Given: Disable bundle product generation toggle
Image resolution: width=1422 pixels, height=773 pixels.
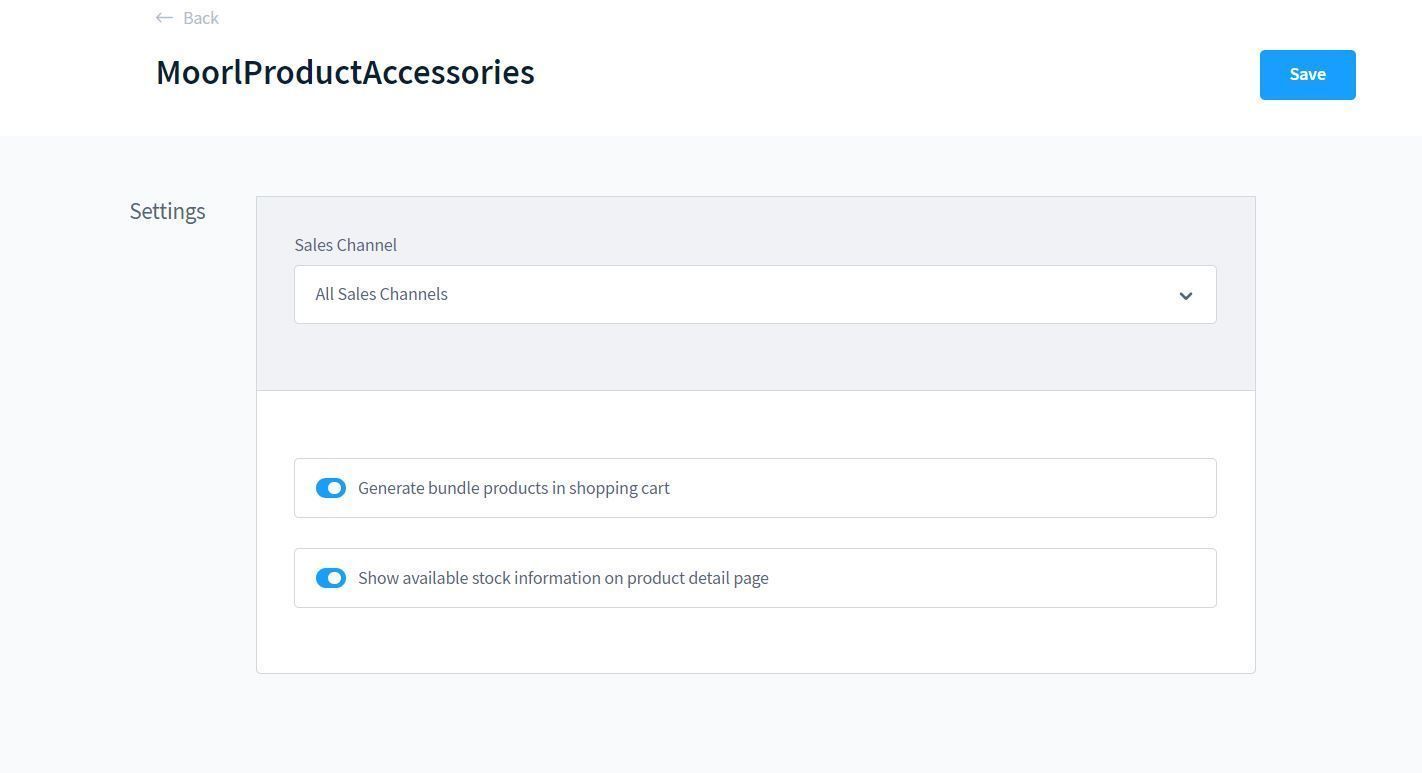Looking at the screenshot, I should [x=331, y=488].
